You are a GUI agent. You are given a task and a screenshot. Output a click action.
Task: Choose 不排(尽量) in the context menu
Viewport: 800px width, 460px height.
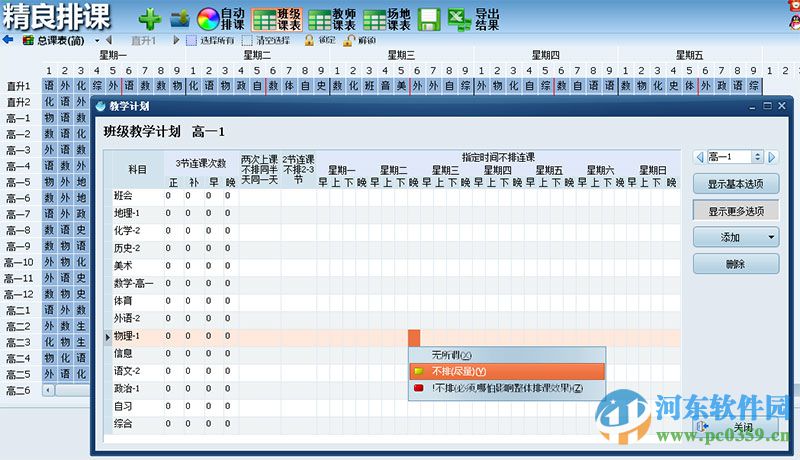click(507, 371)
